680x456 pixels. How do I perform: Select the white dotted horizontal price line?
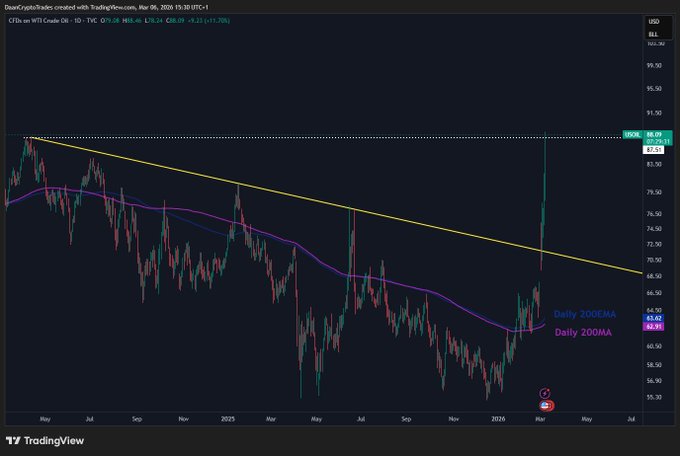click(300, 135)
